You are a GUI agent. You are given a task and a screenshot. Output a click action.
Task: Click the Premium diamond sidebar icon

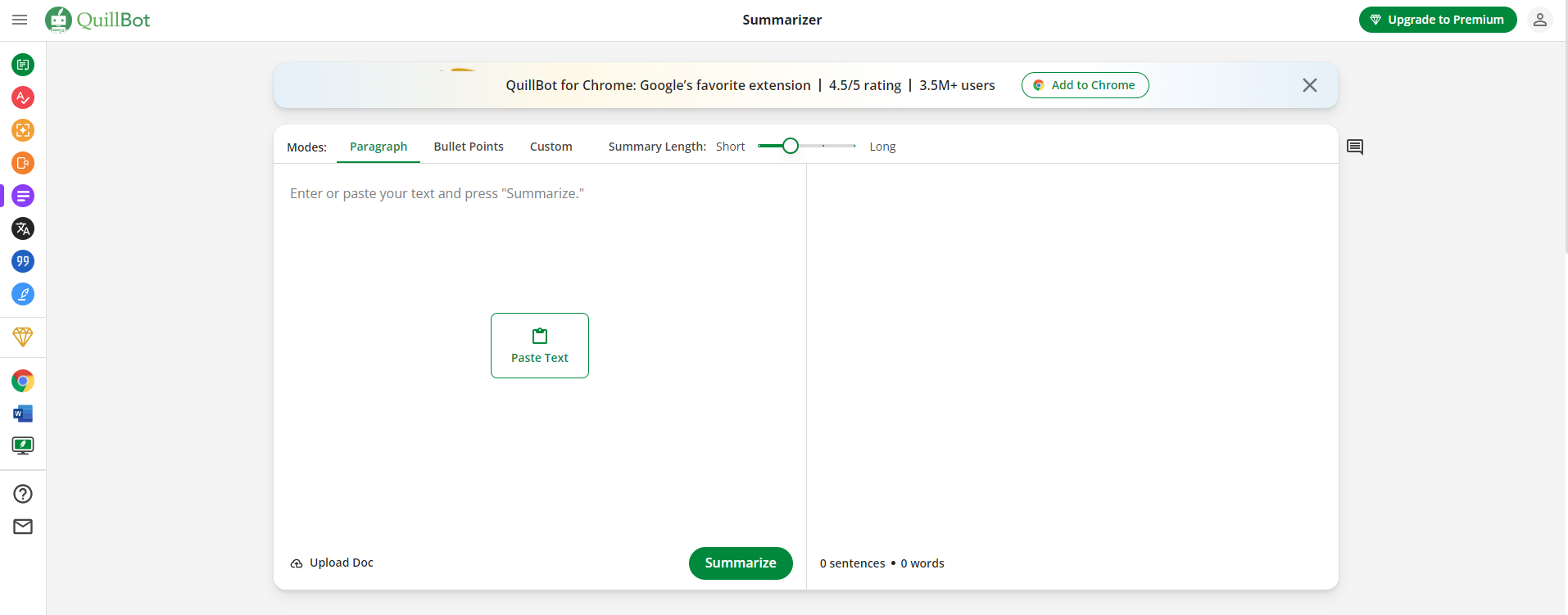click(23, 337)
